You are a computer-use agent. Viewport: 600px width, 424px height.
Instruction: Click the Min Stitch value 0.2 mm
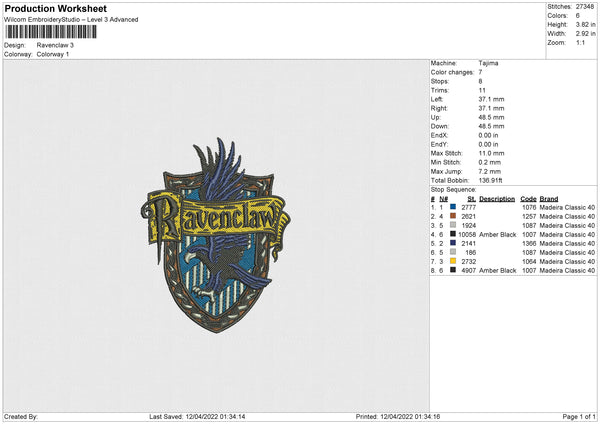490,162
